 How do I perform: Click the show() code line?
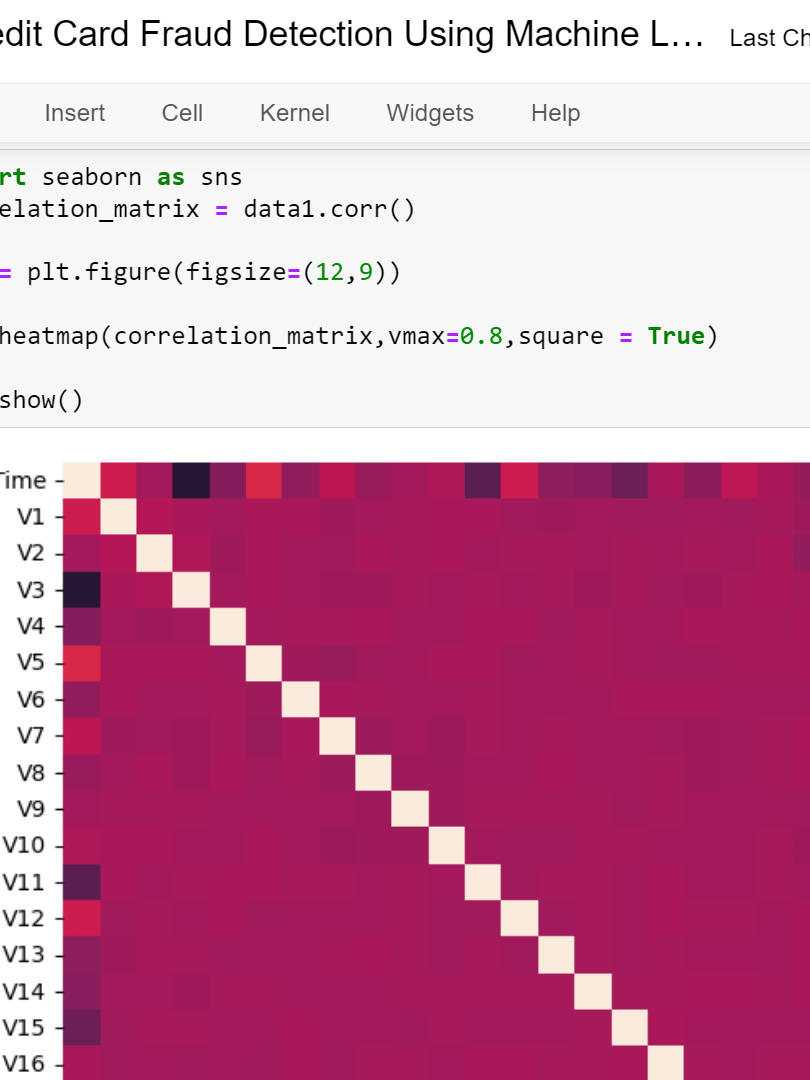[41, 399]
